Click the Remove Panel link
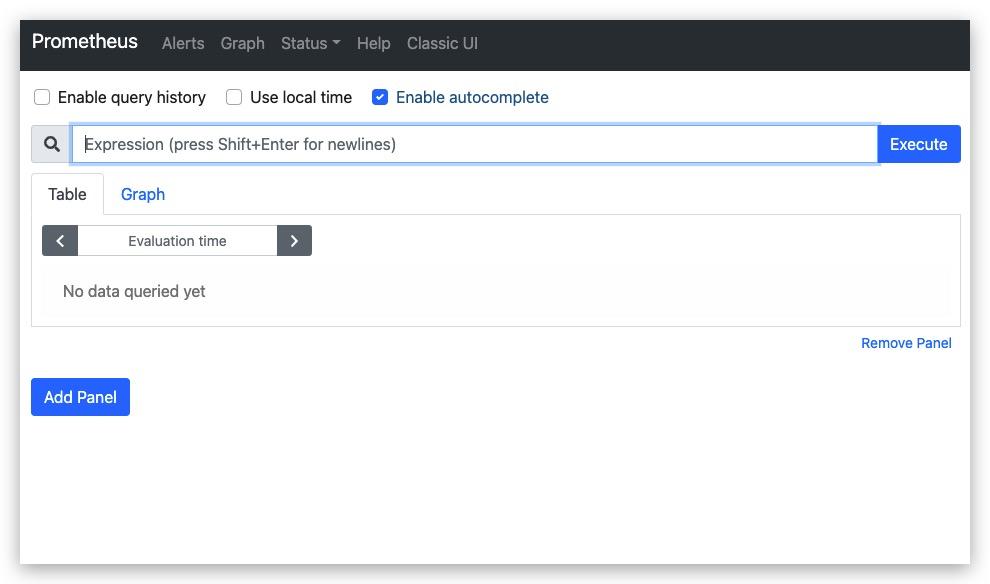Image resolution: width=990 pixels, height=584 pixels. (x=906, y=343)
